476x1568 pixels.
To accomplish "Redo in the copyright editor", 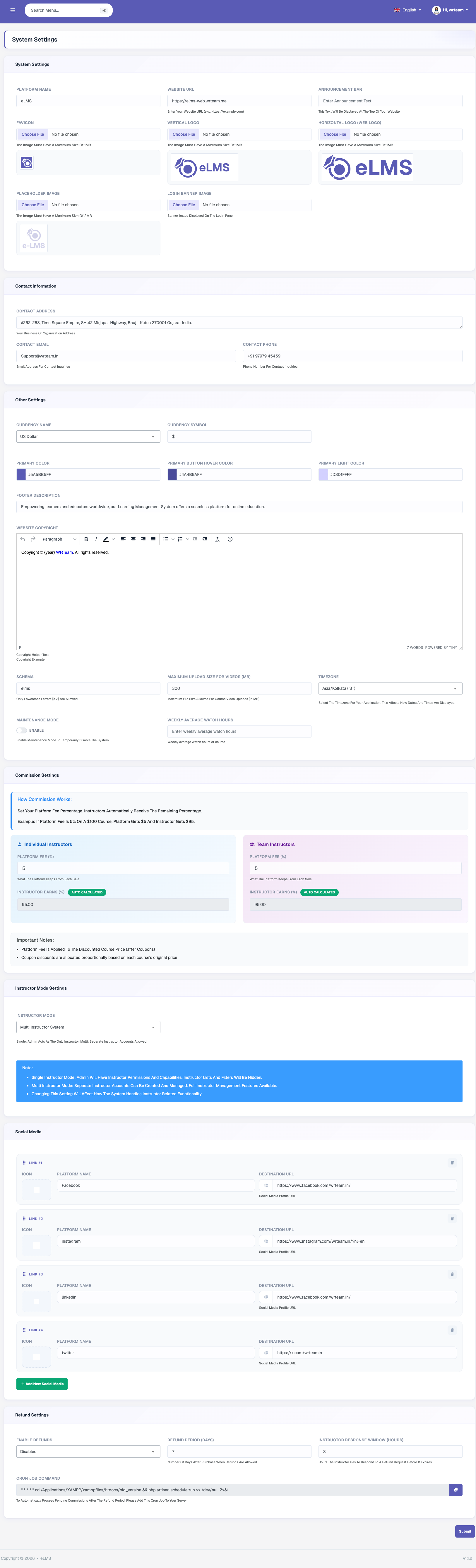I will click(x=33, y=539).
